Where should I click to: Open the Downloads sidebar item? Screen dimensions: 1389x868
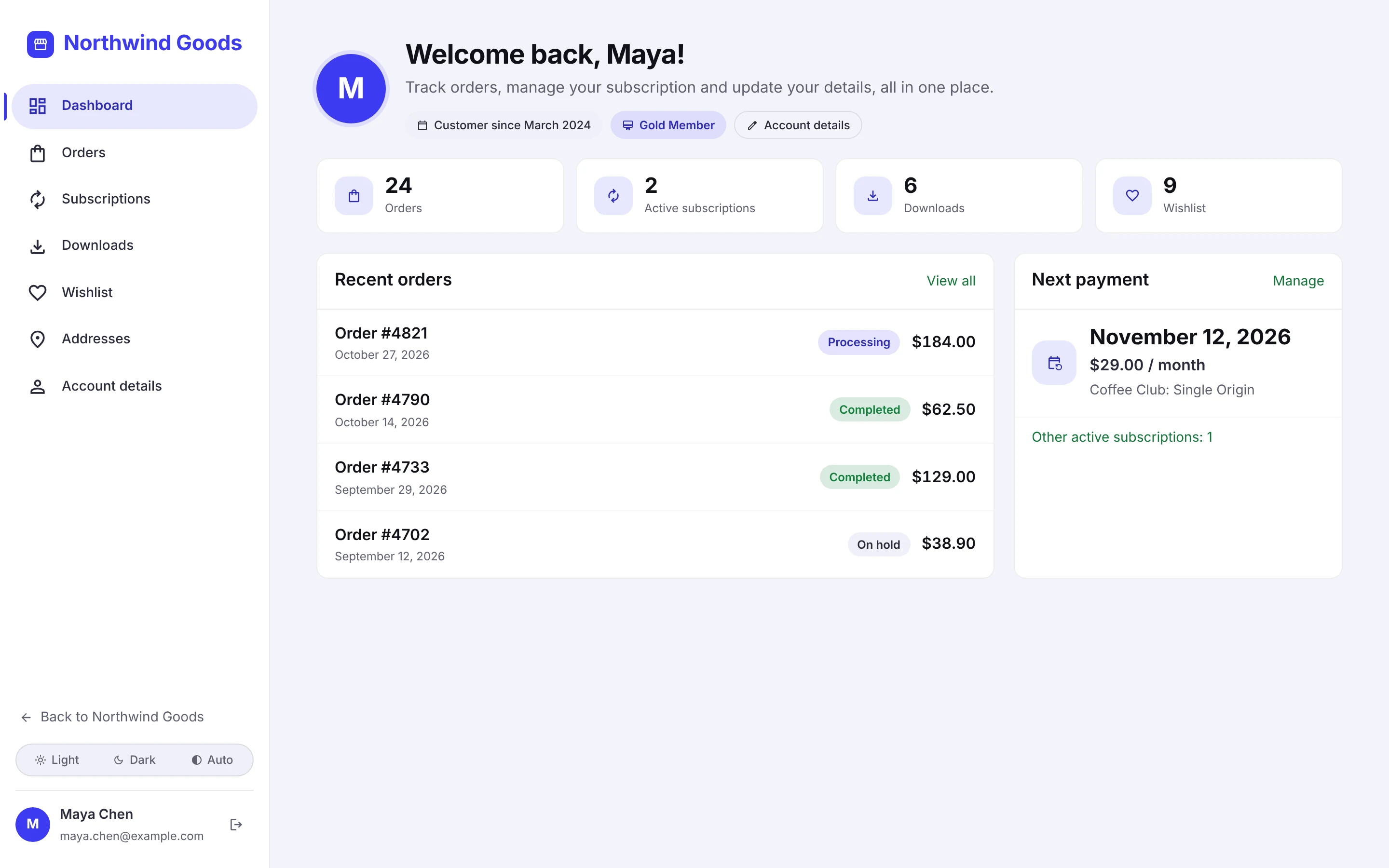[134, 246]
